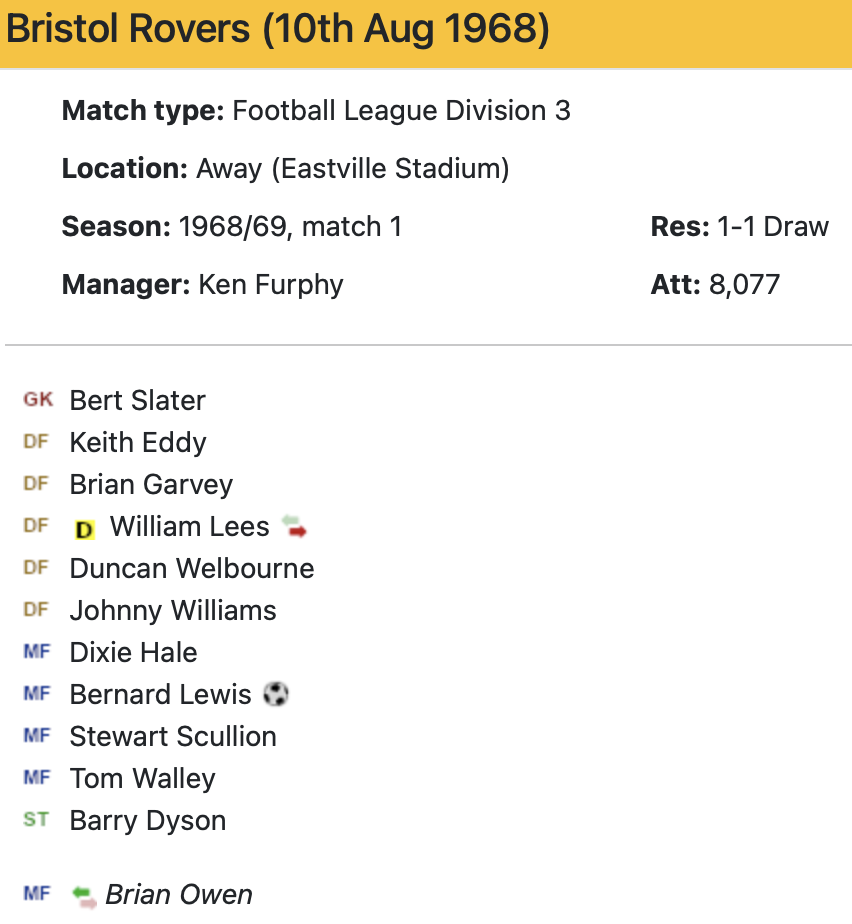The image size is (852, 924).
Task: Click substitute arrows icon before Brian Owen
Action: (85, 895)
